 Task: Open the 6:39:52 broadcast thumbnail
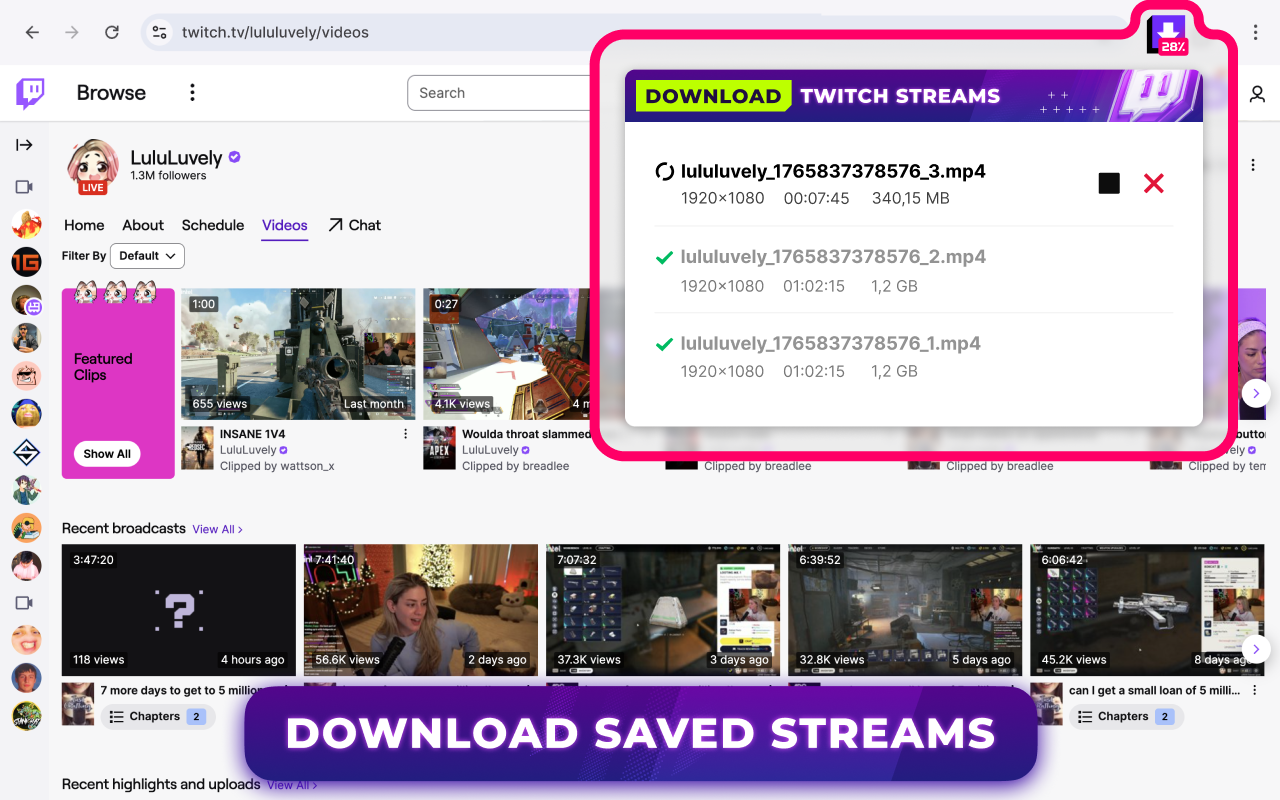pos(905,610)
